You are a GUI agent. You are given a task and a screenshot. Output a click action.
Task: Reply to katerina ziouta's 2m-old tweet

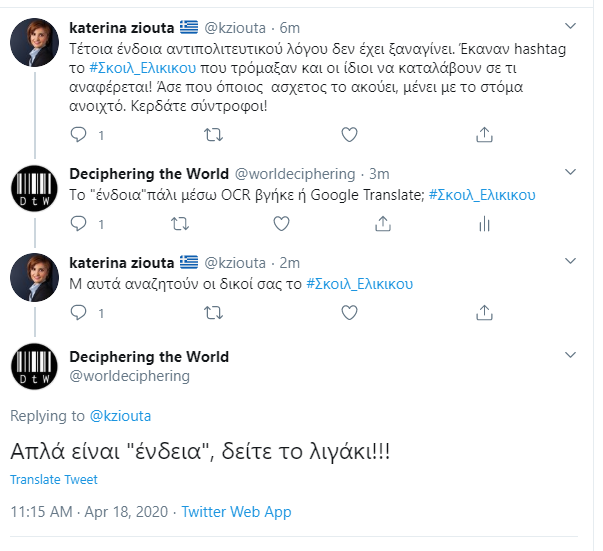(81, 314)
